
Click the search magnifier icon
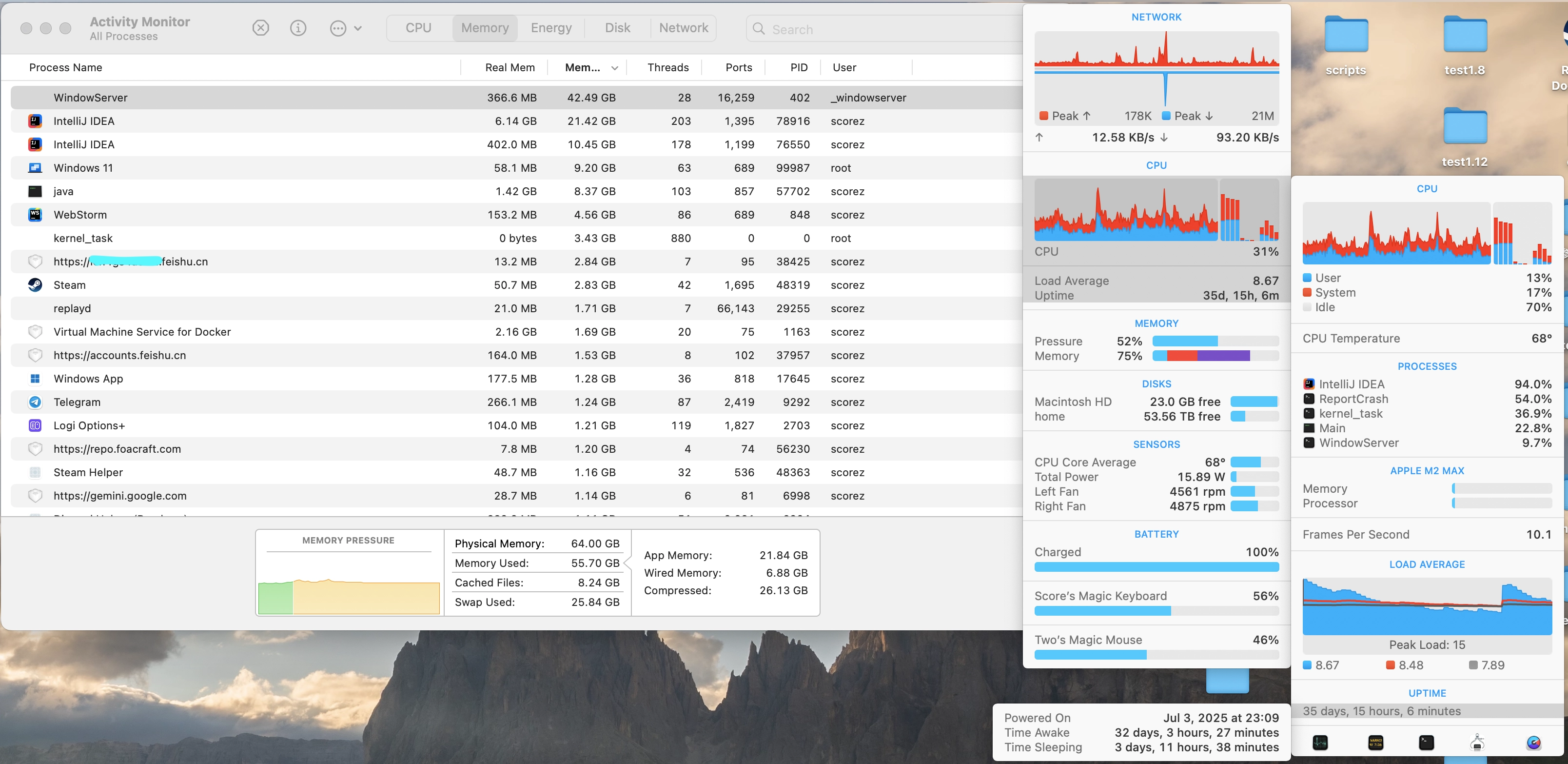coord(759,29)
